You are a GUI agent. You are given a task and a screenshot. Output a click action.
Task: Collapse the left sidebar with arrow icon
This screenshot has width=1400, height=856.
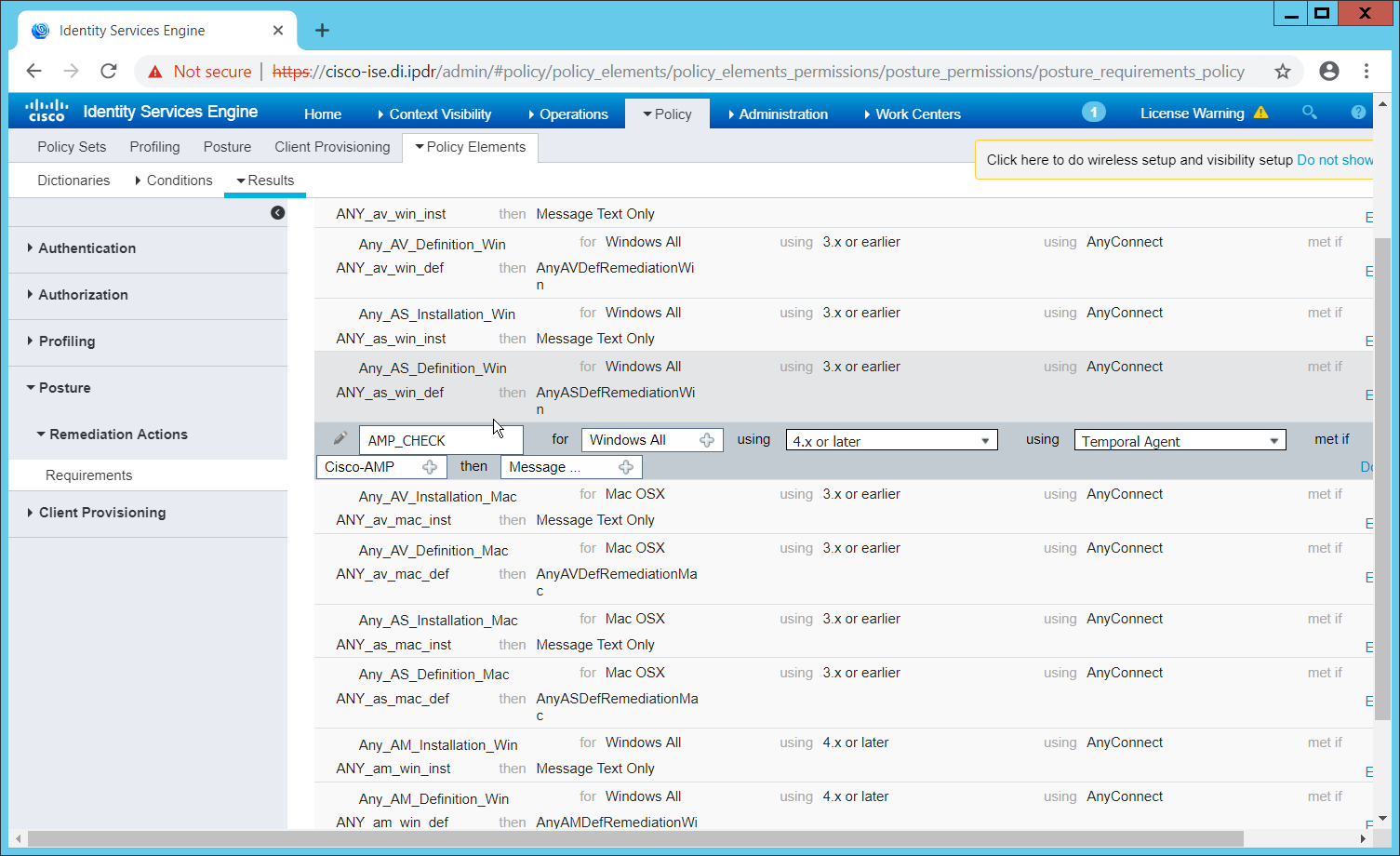[277, 213]
